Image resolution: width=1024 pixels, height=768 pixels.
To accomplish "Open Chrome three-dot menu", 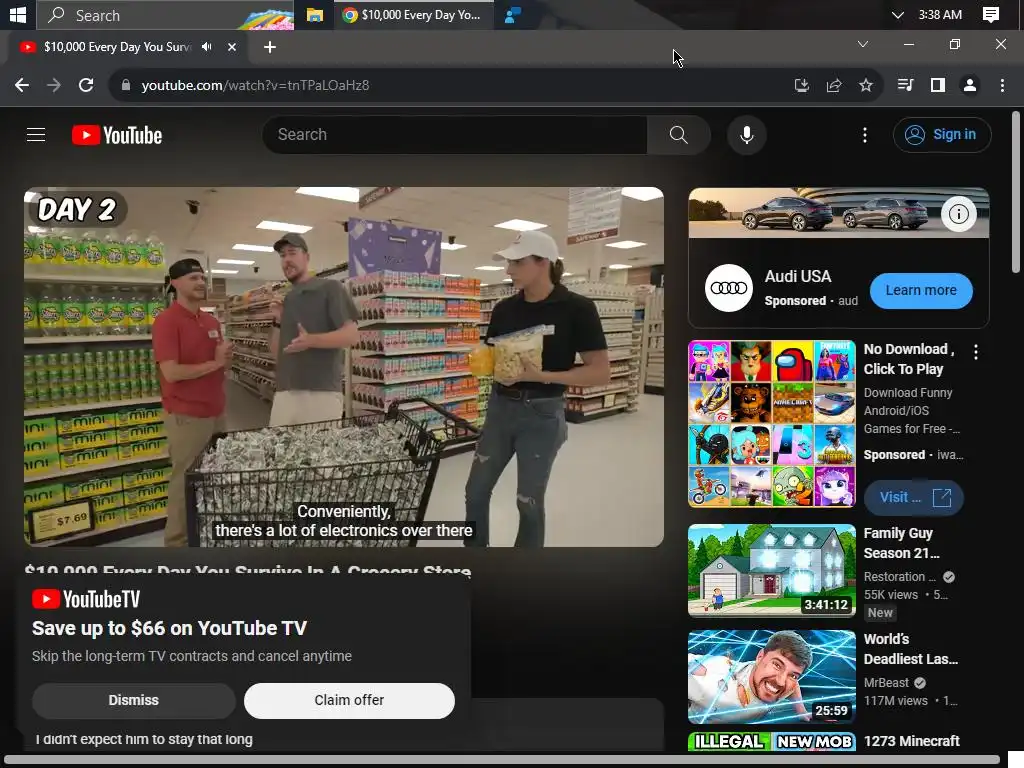I will (x=1002, y=86).
